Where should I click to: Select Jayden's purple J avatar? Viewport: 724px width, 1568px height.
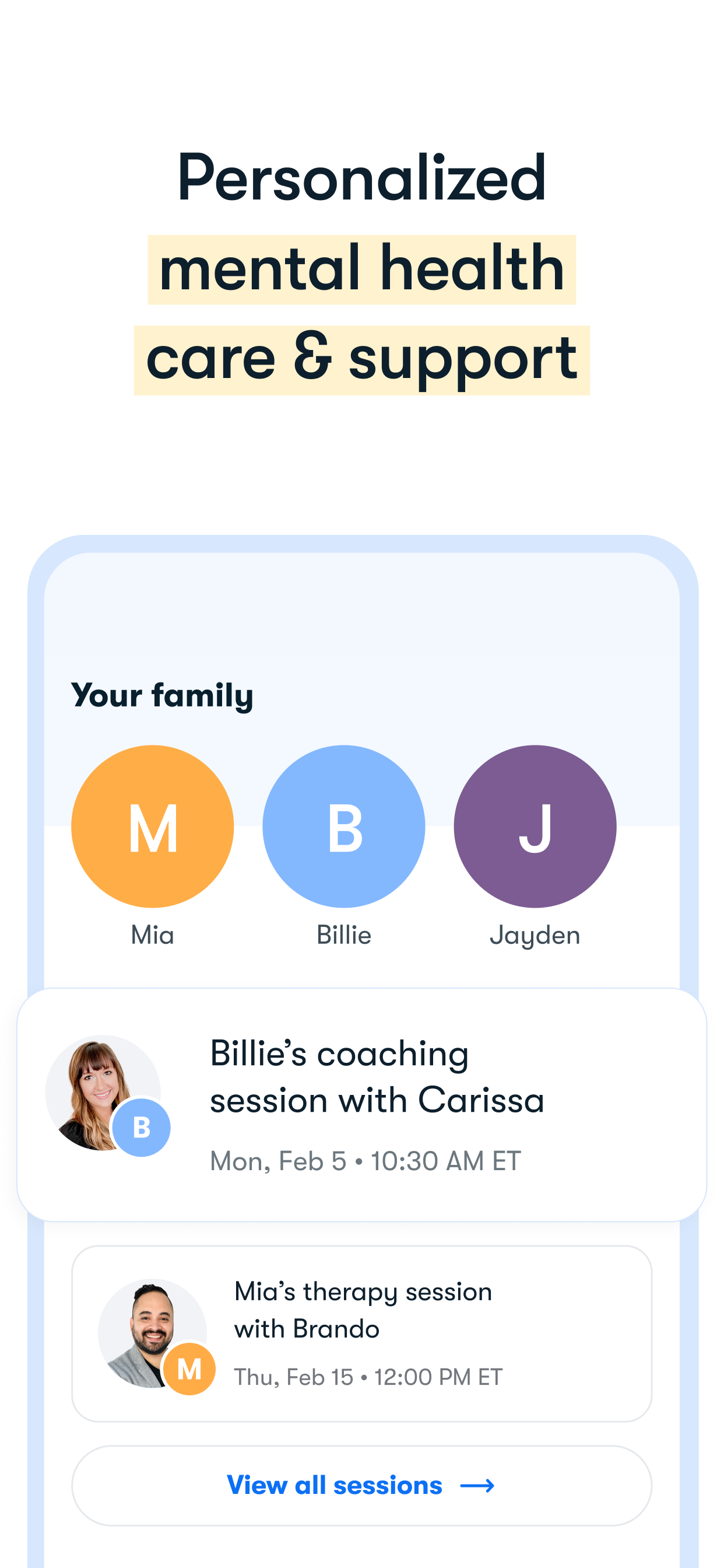tap(535, 826)
